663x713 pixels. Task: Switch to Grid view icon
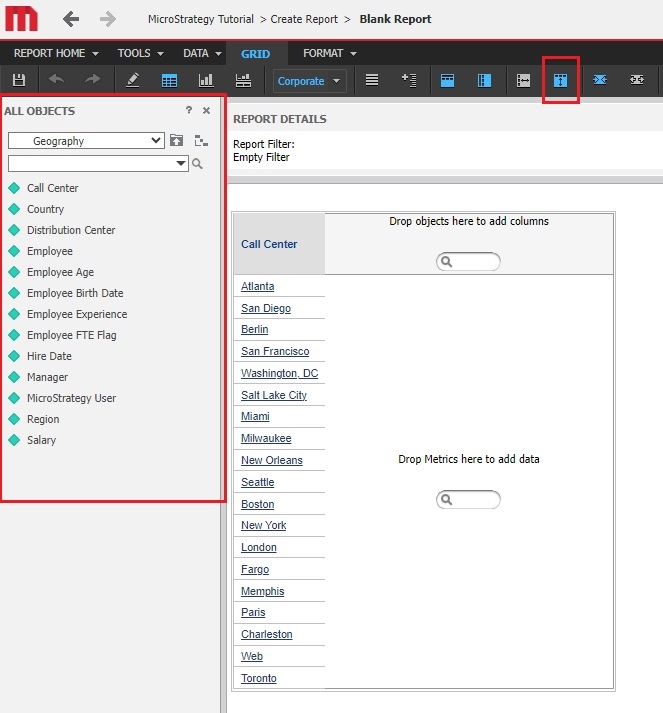click(x=169, y=81)
